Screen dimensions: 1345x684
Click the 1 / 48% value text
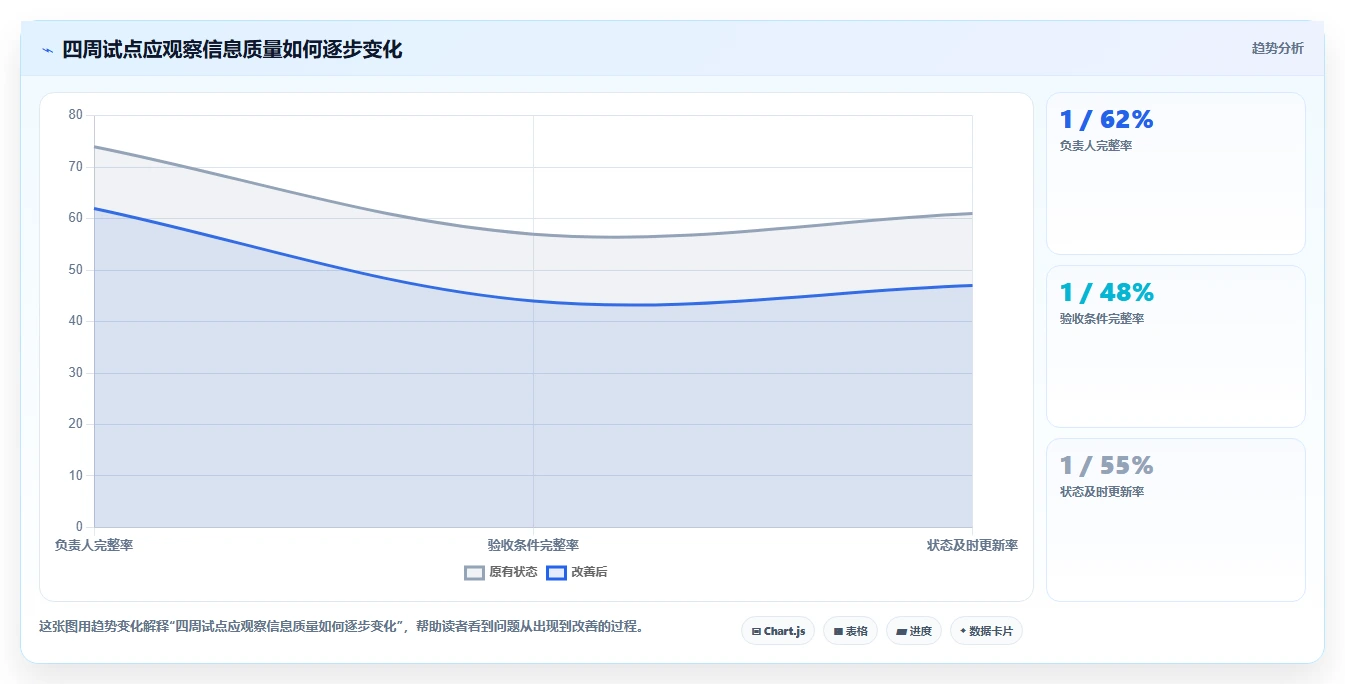(x=1106, y=292)
